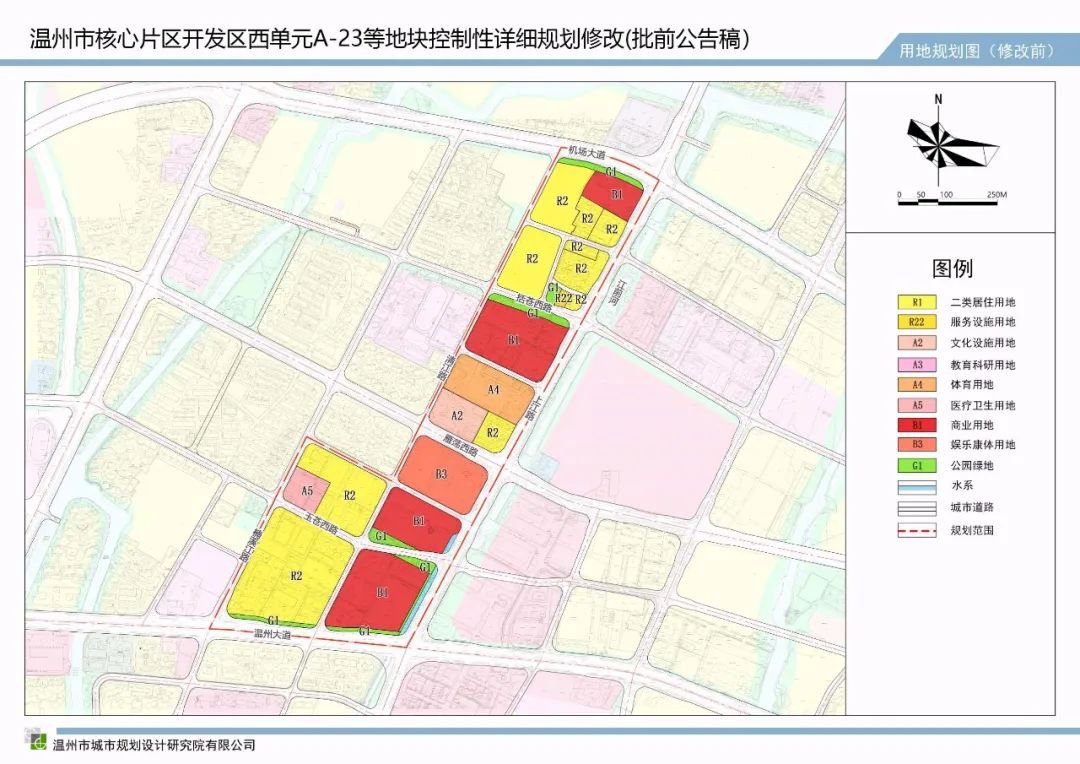
Task: Click the 服务设施用地 legend label
Action: (983, 322)
